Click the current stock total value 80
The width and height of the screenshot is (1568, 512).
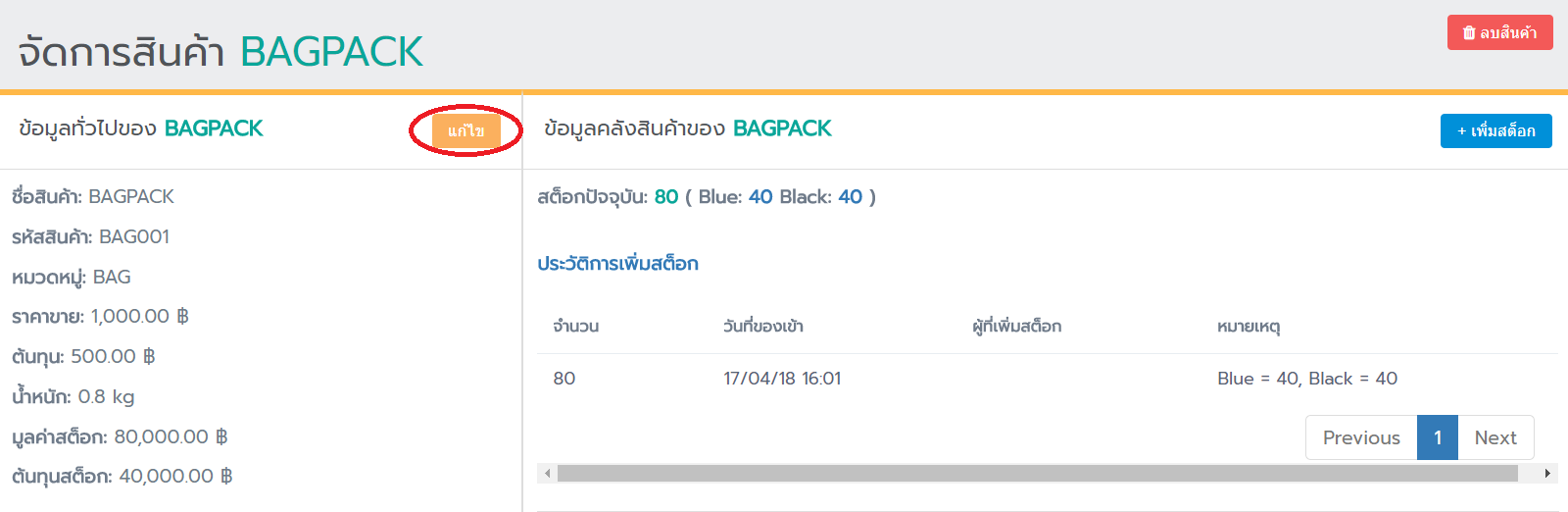click(666, 196)
